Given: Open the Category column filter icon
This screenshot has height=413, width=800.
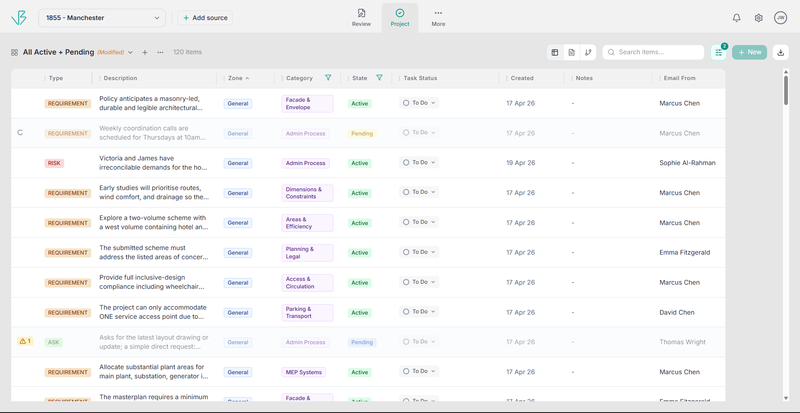Looking at the screenshot, I should [x=328, y=78].
